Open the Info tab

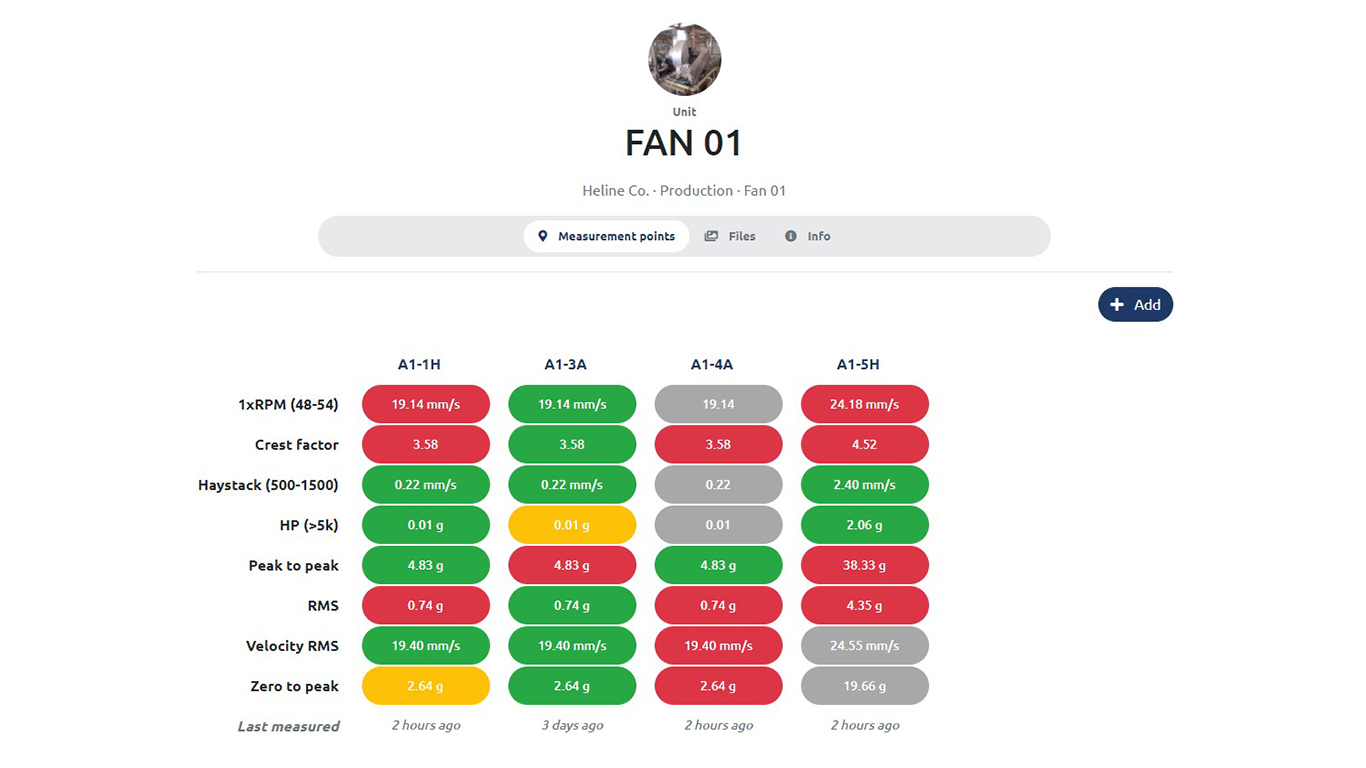pos(808,236)
